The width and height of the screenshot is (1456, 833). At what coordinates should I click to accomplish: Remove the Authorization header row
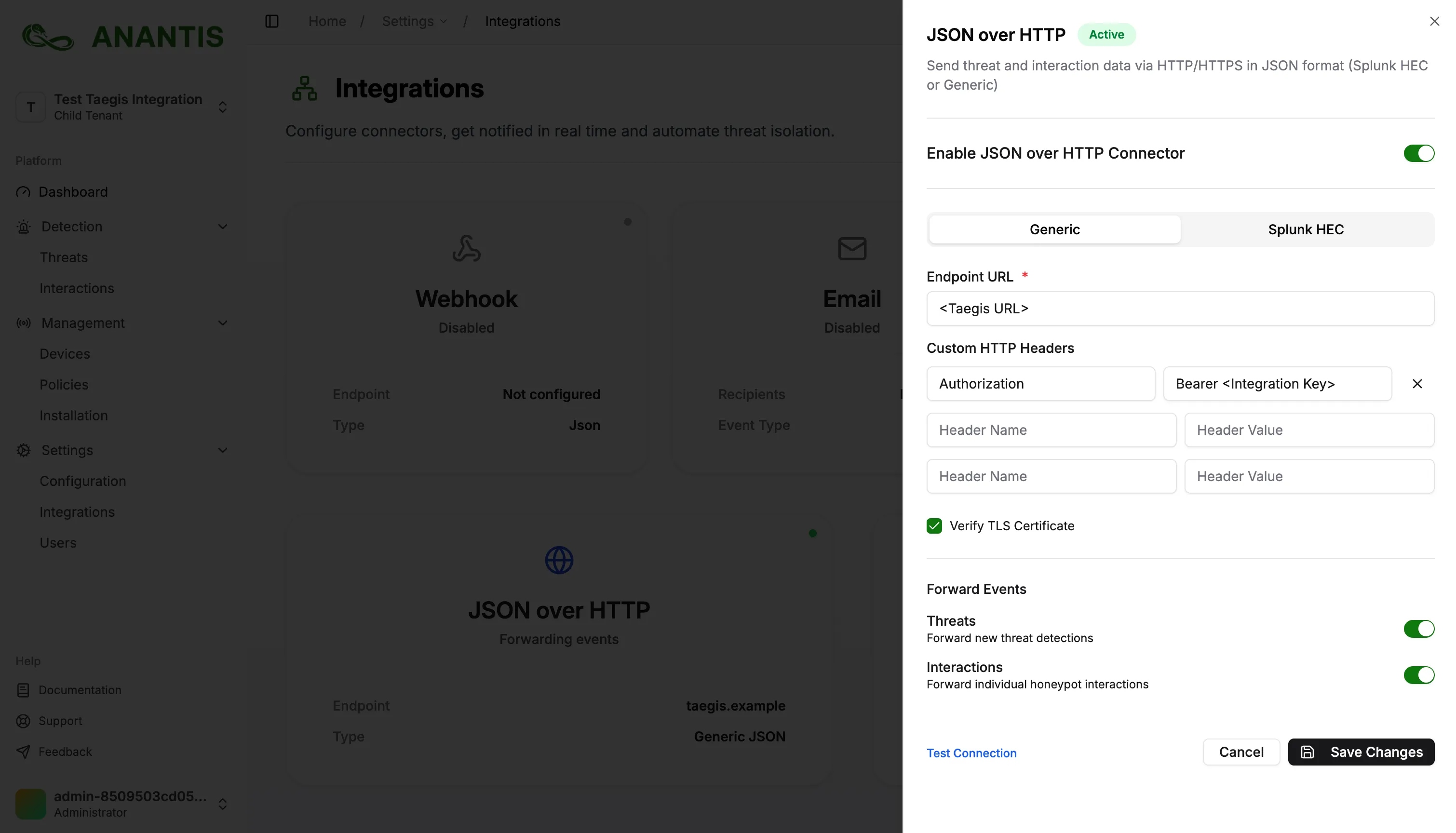[x=1416, y=384]
